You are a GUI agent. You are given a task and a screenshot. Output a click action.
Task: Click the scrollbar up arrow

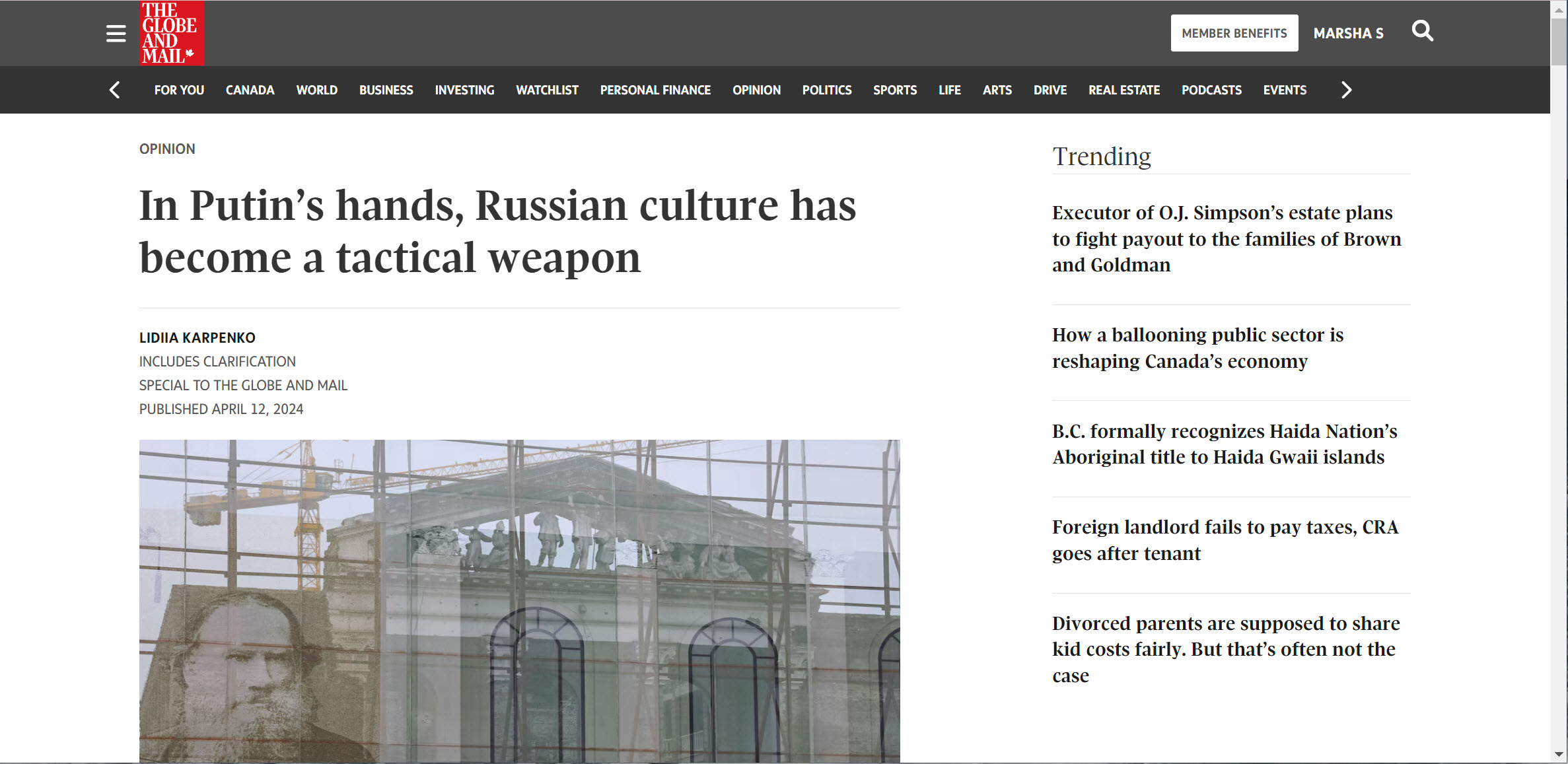click(1559, 9)
